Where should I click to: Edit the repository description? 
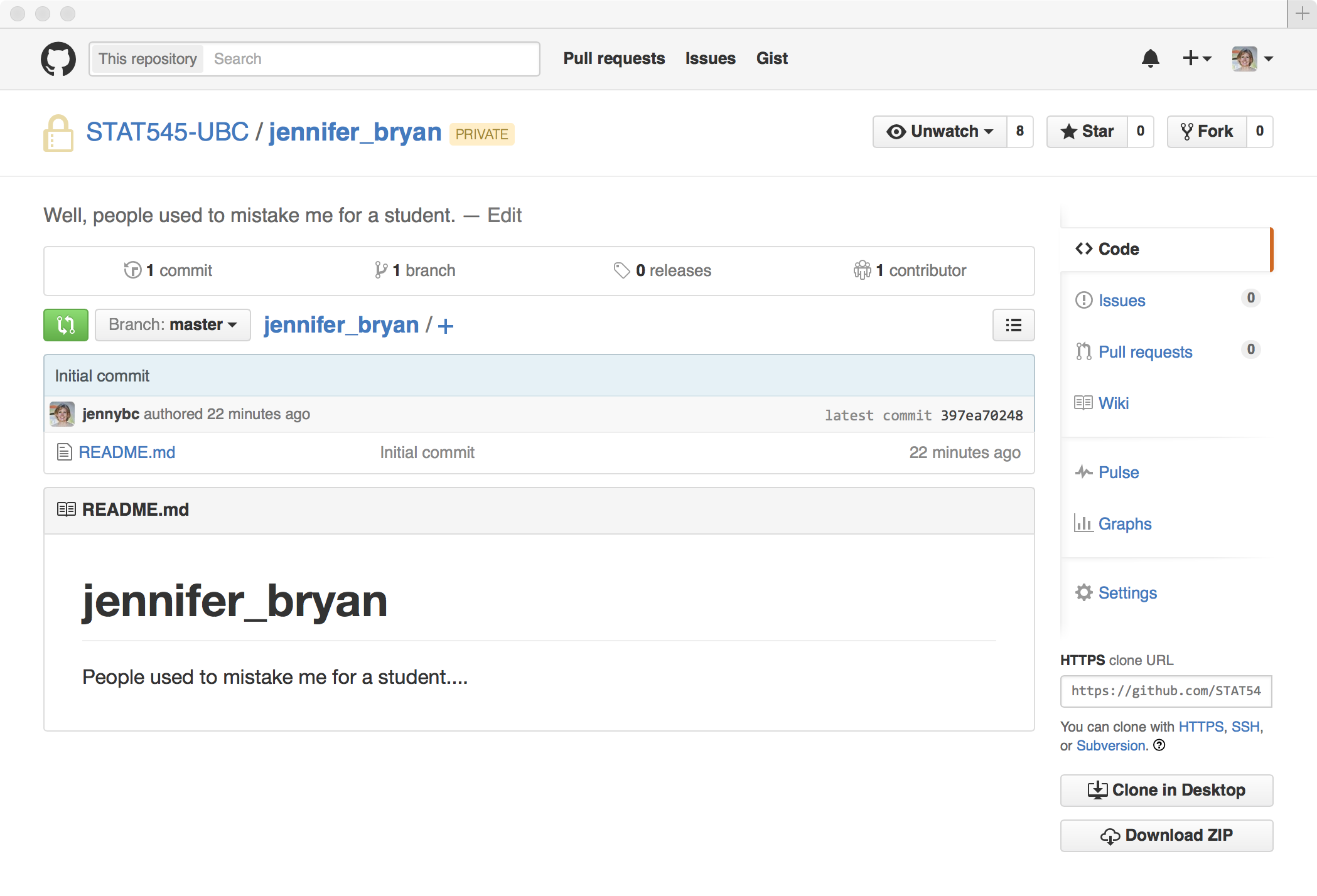(504, 215)
